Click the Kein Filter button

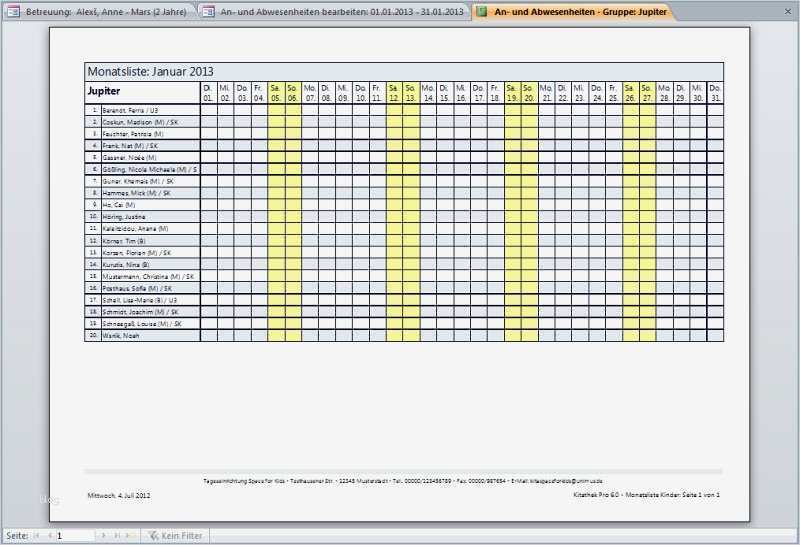coord(176,536)
